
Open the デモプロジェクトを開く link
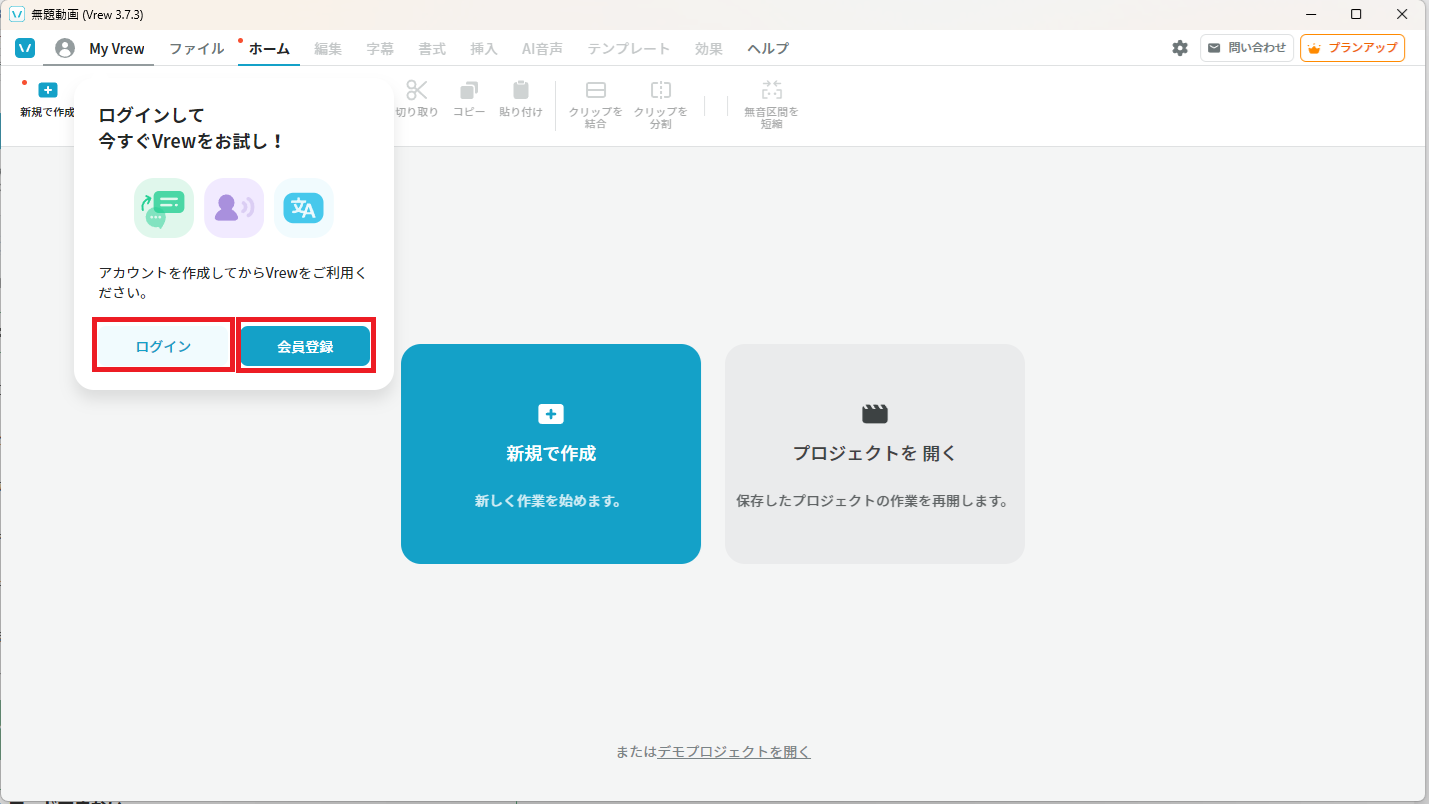coord(734,752)
